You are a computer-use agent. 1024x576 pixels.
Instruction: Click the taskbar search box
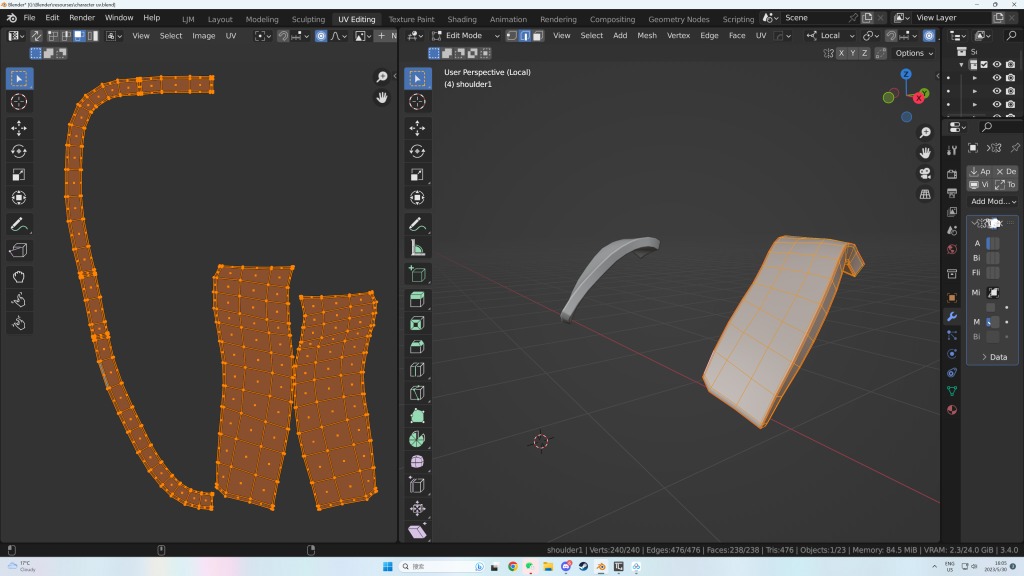point(441,566)
